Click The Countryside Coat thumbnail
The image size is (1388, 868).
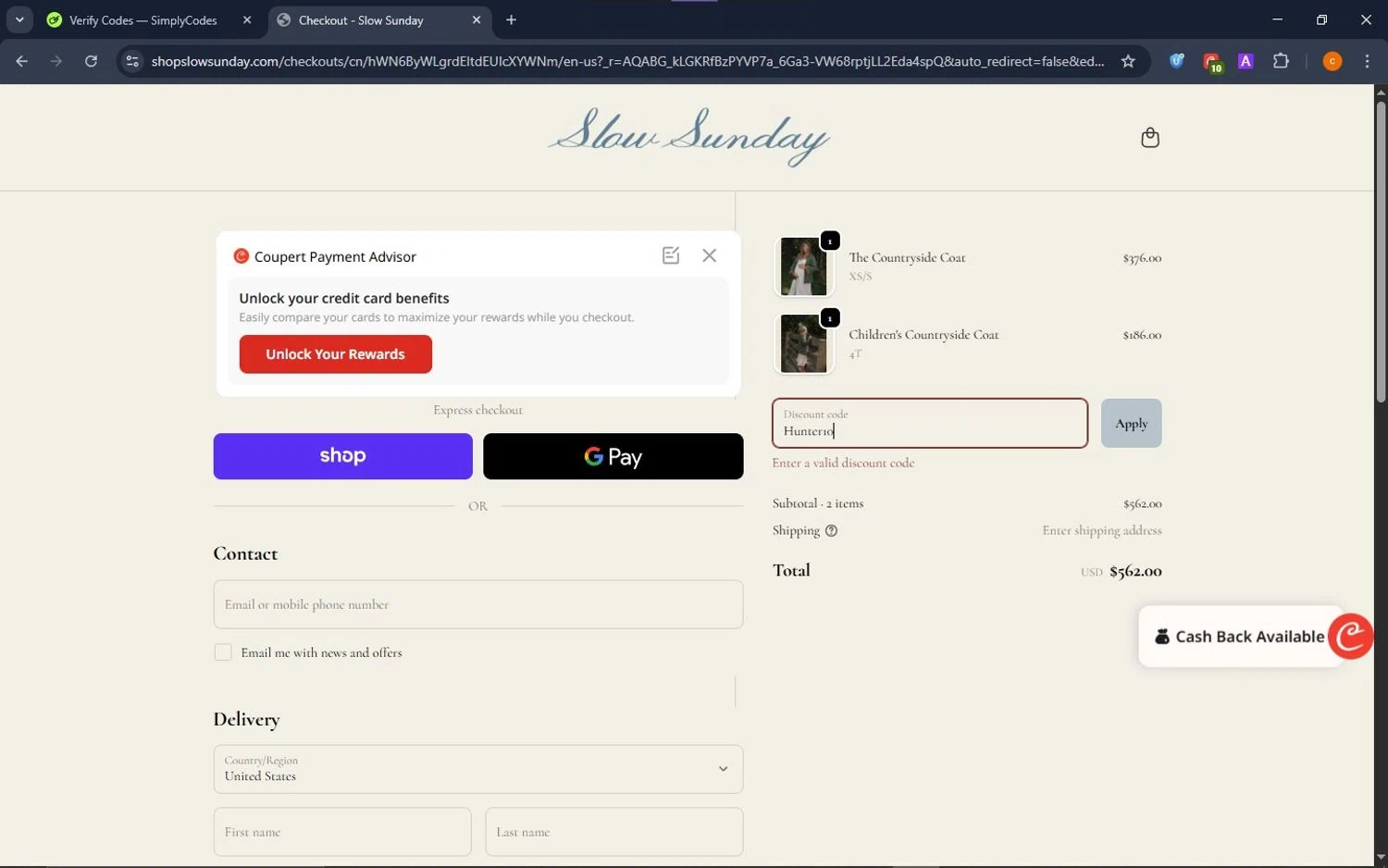[x=803, y=267]
